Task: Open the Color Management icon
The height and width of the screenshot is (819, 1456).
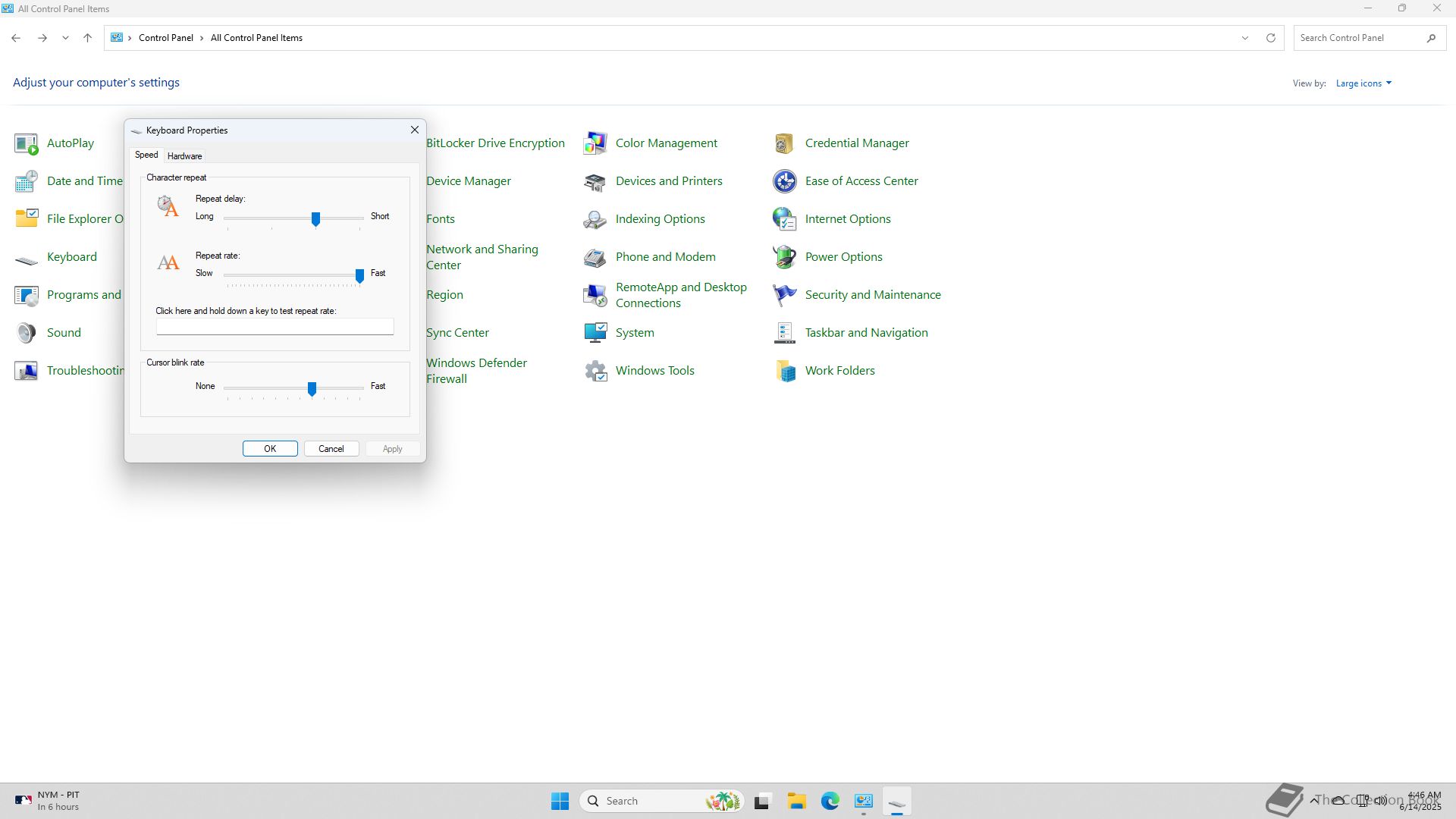Action: coord(595,143)
